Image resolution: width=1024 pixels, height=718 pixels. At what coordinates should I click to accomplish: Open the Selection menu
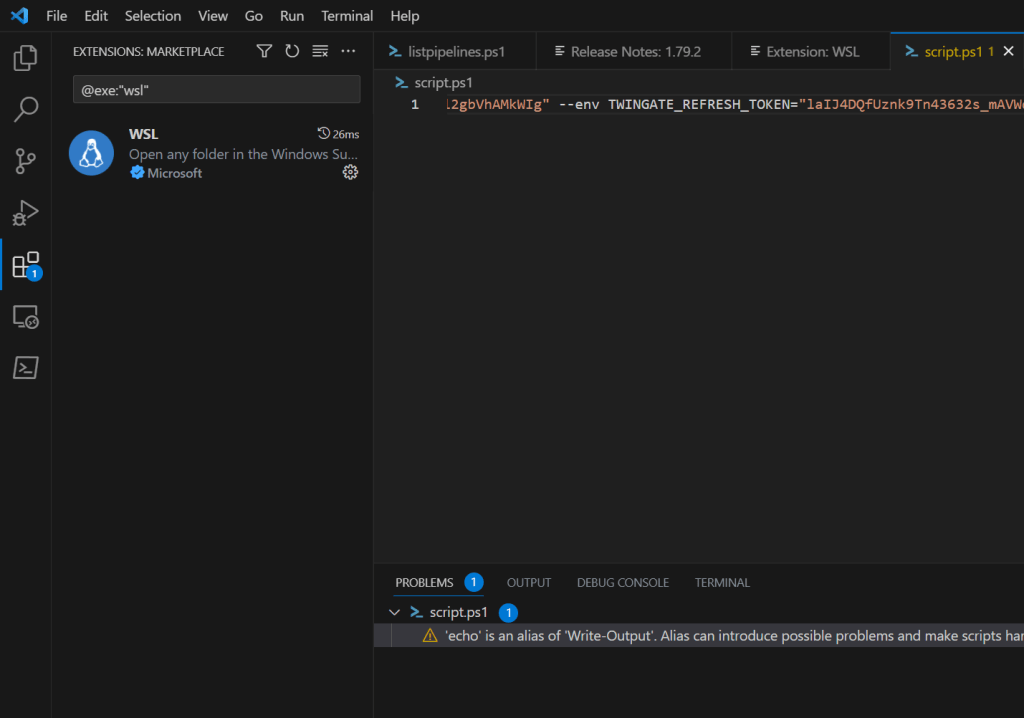coord(153,16)
